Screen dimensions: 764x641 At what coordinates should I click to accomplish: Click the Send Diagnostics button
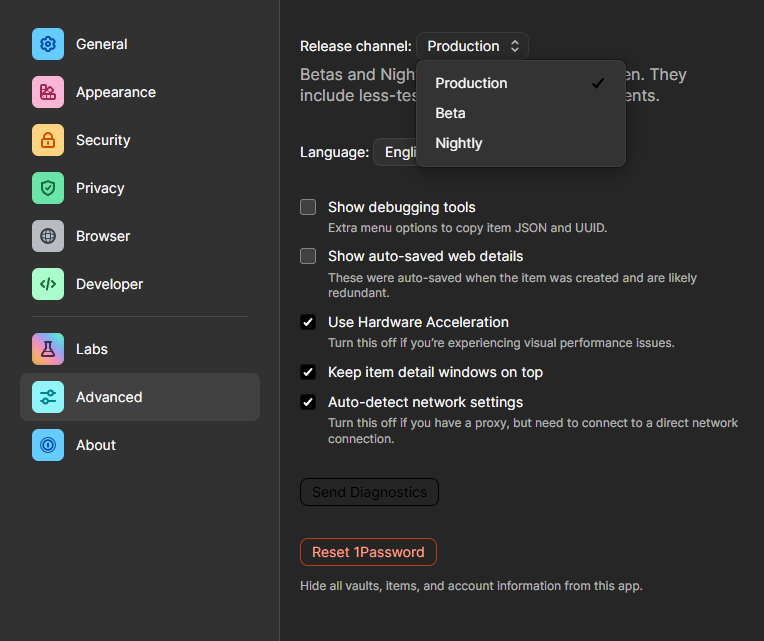369,492
